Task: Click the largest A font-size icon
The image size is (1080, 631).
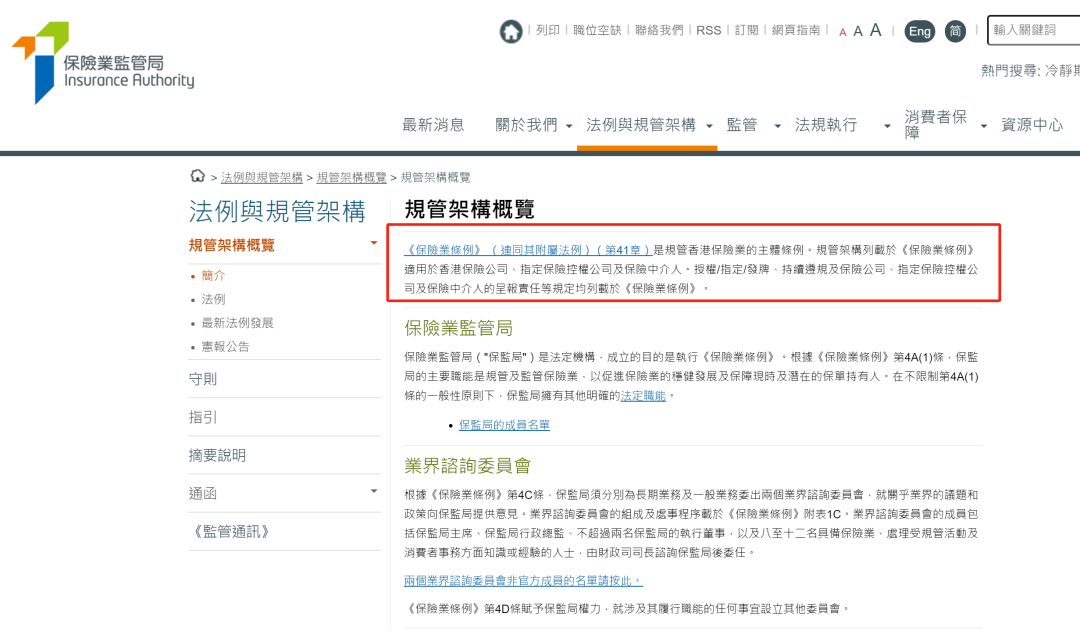Action: pyautogui.click(x=875, y=29)
